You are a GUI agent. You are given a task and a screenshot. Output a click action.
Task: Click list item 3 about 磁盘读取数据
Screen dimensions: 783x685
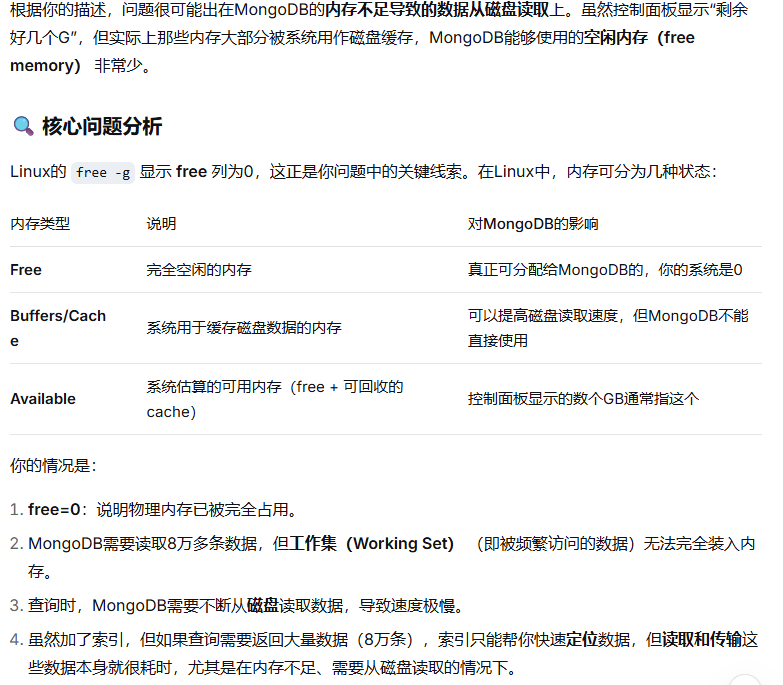(x=246, y=606)
